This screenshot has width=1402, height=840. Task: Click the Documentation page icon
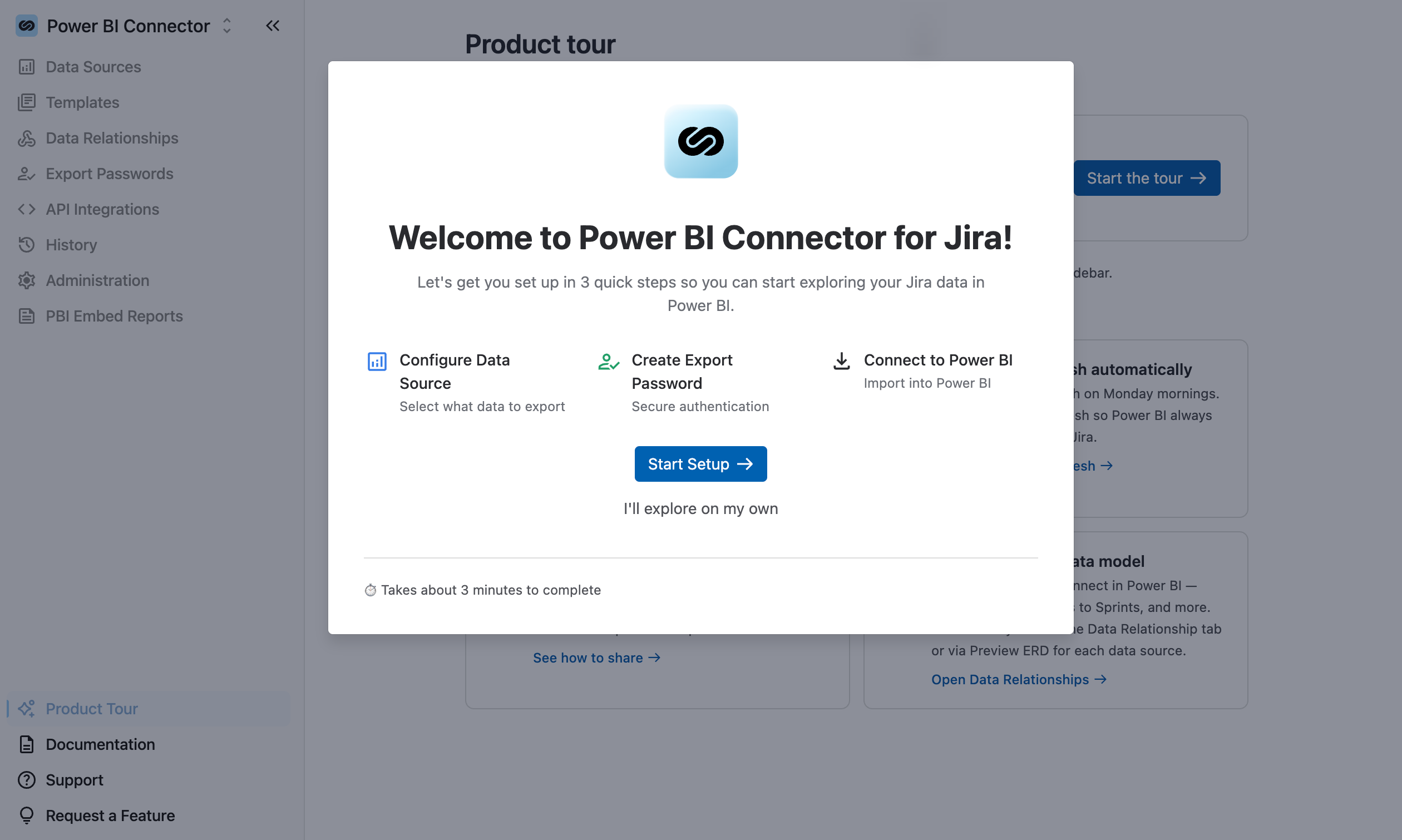click(x=27, y=744)
